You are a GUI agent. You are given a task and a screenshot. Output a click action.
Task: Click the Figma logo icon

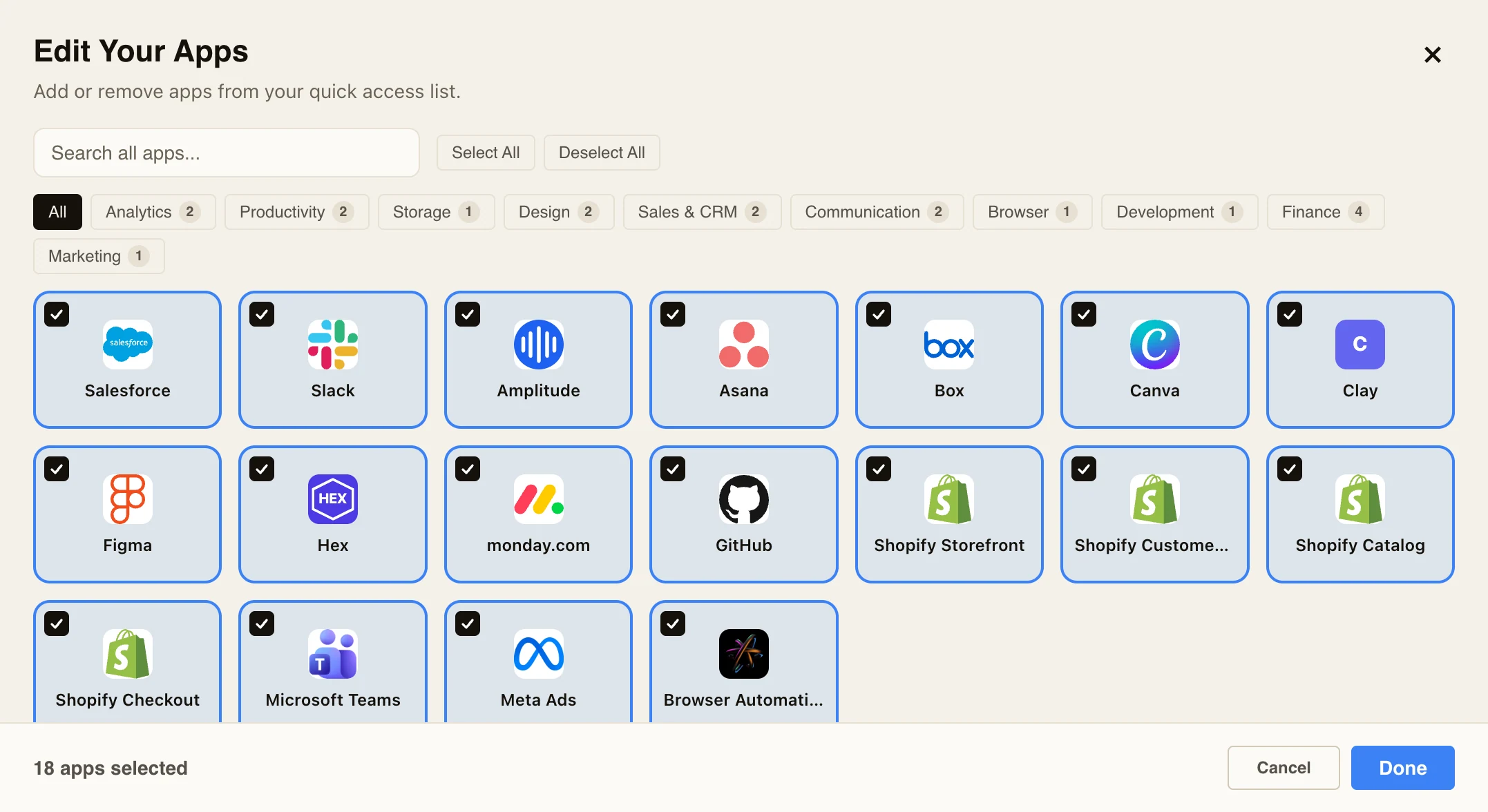(x=128, y=499)
